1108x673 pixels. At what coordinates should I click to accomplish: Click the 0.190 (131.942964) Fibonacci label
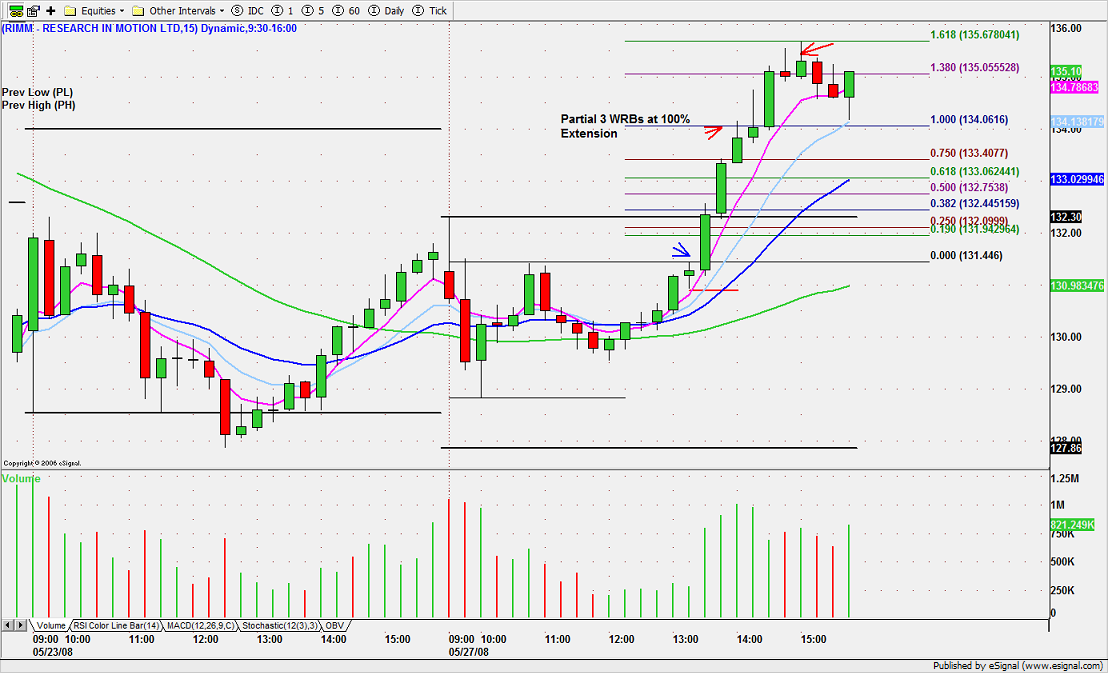(974, 230)
